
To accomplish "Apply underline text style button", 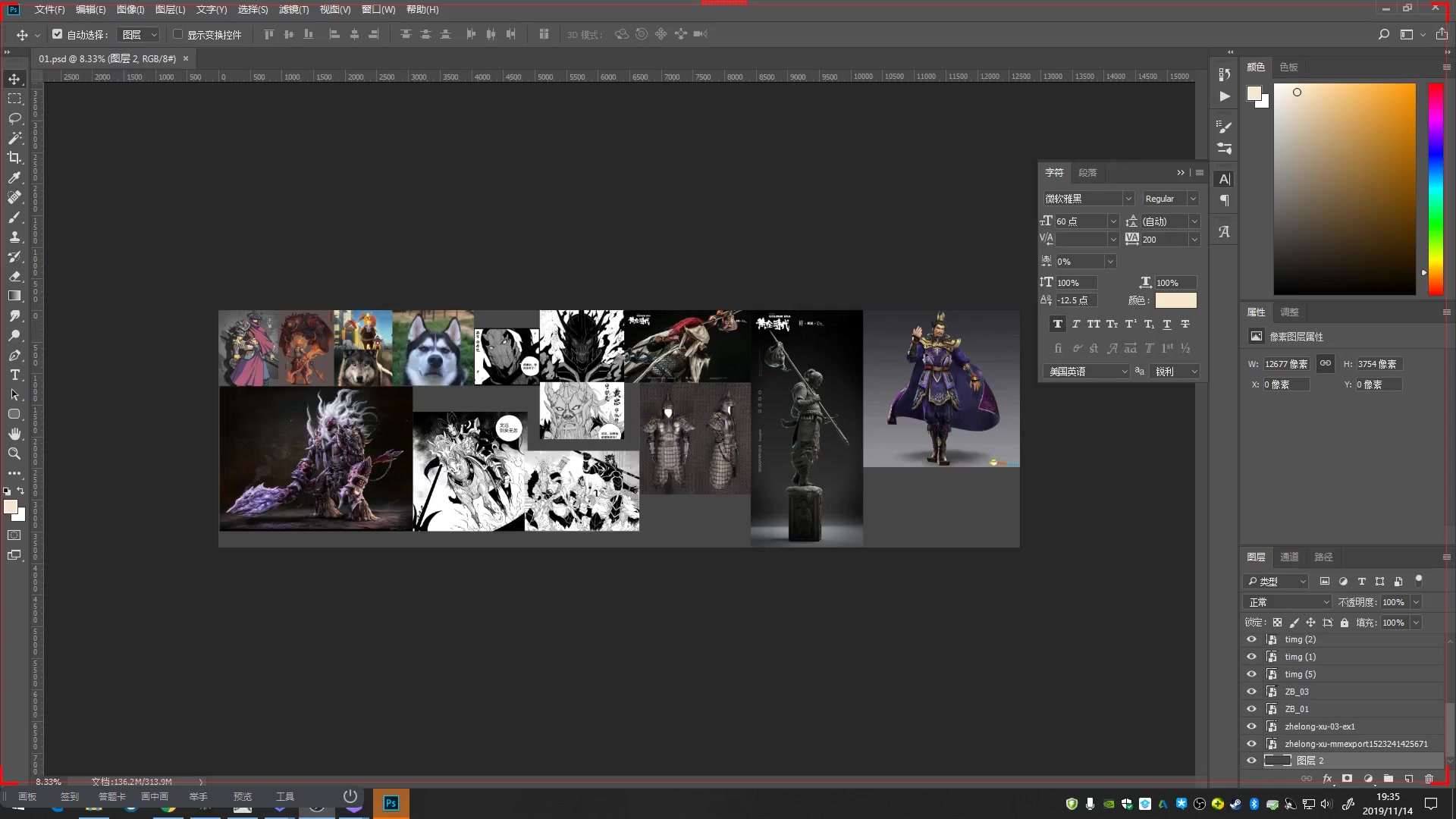I will click(1166, 324).
